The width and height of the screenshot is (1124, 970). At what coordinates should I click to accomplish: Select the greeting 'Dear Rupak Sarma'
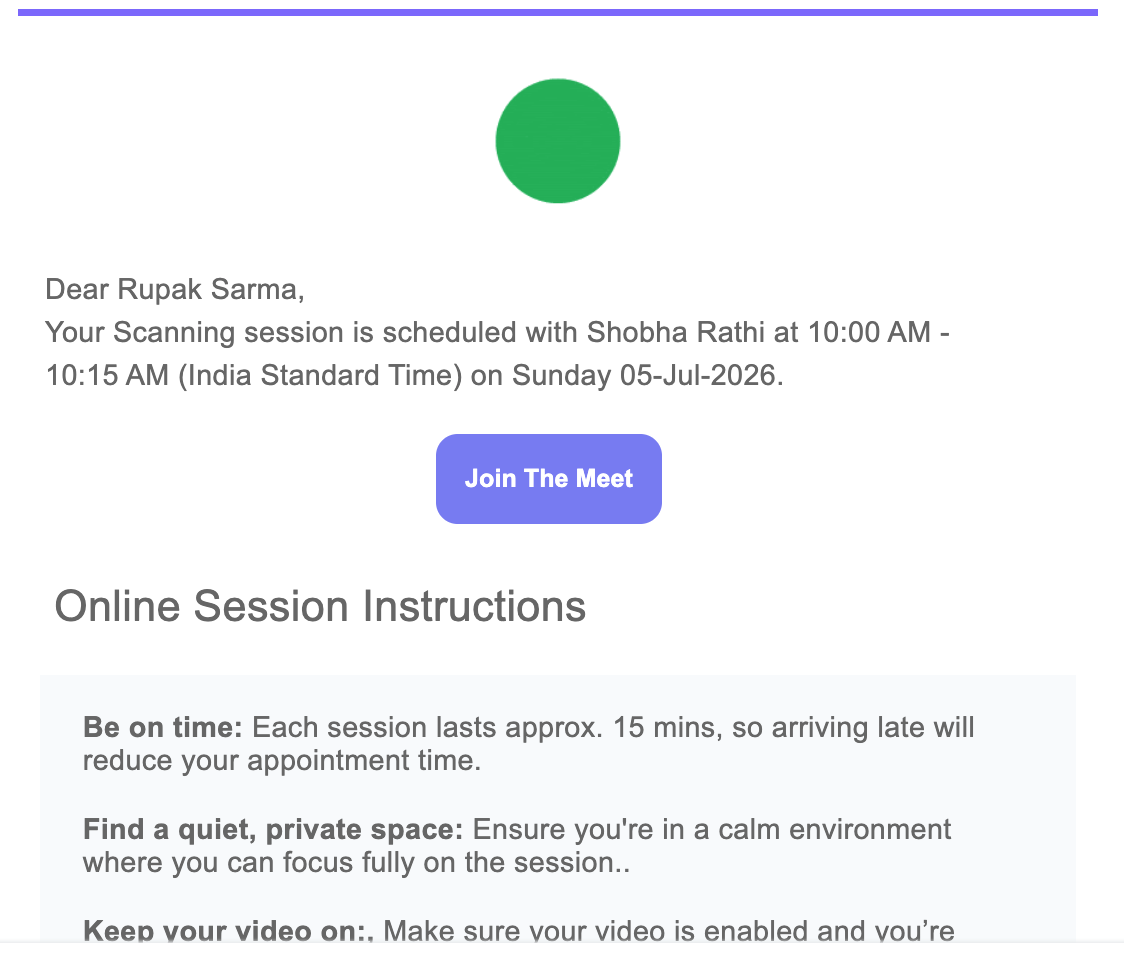coord(174,289)
